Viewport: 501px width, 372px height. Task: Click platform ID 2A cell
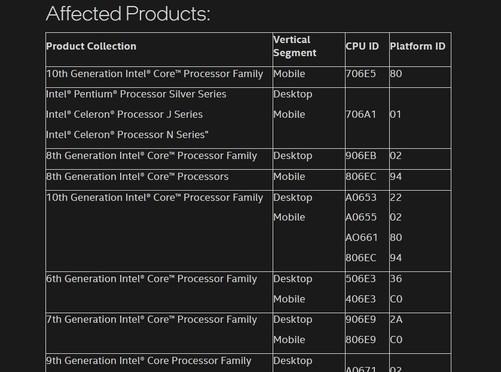[396, 319]
